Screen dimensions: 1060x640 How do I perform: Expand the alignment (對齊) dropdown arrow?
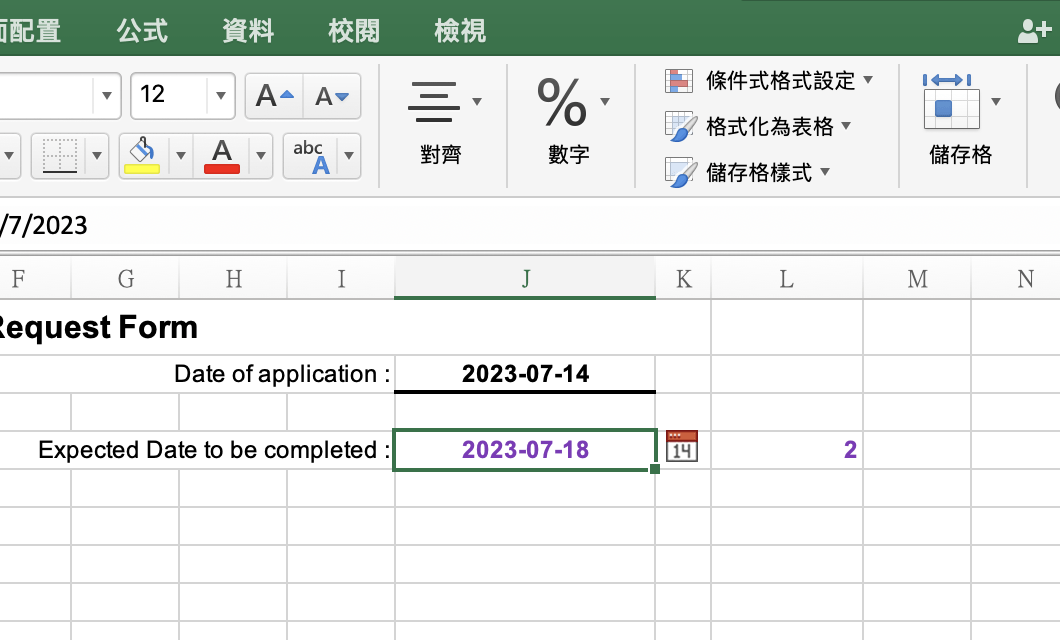coord(477,100)
